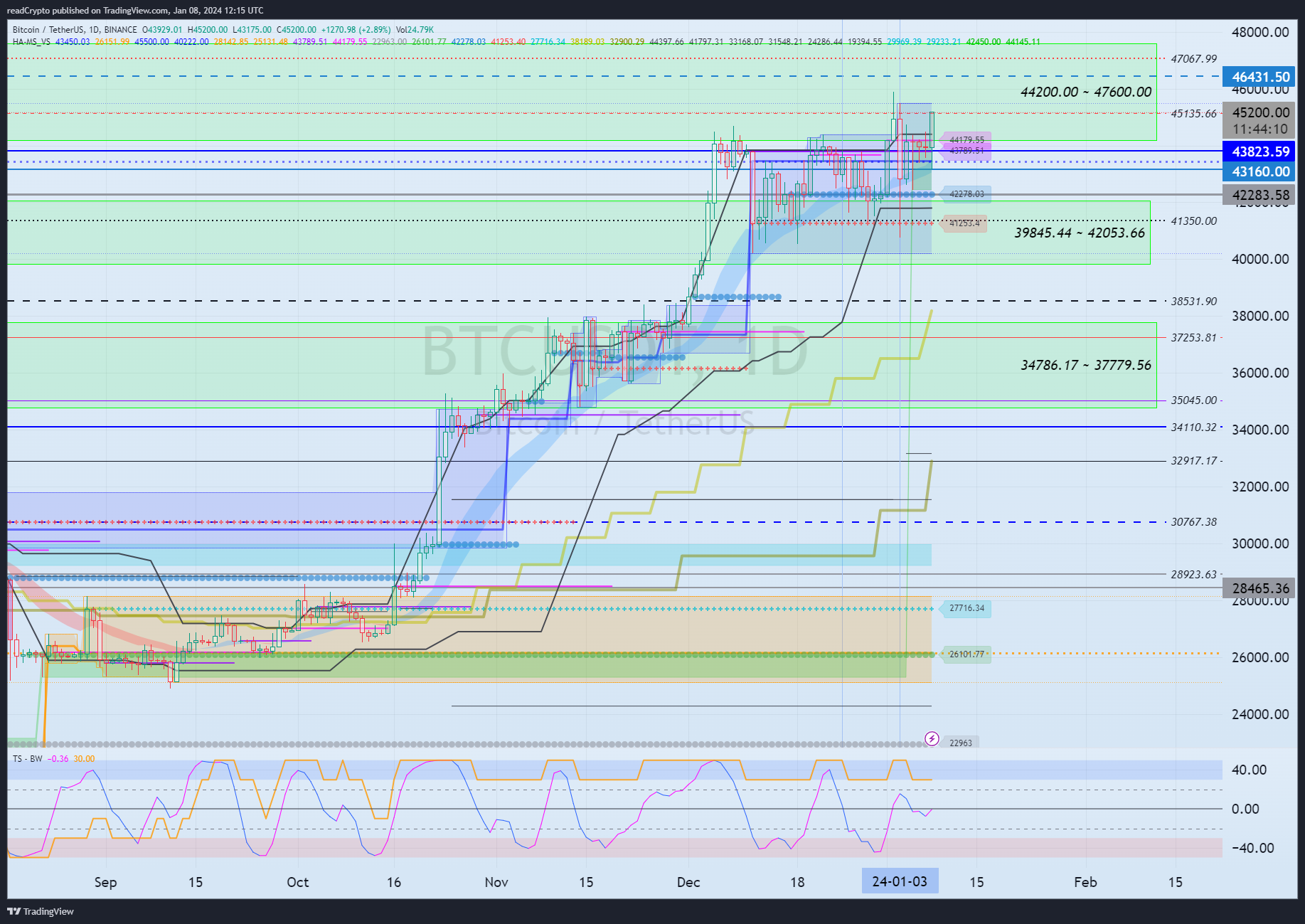This screenshot has height=924, width=1305.
Task: Click the Sep label on the time axis
Action: pos(105,882)
